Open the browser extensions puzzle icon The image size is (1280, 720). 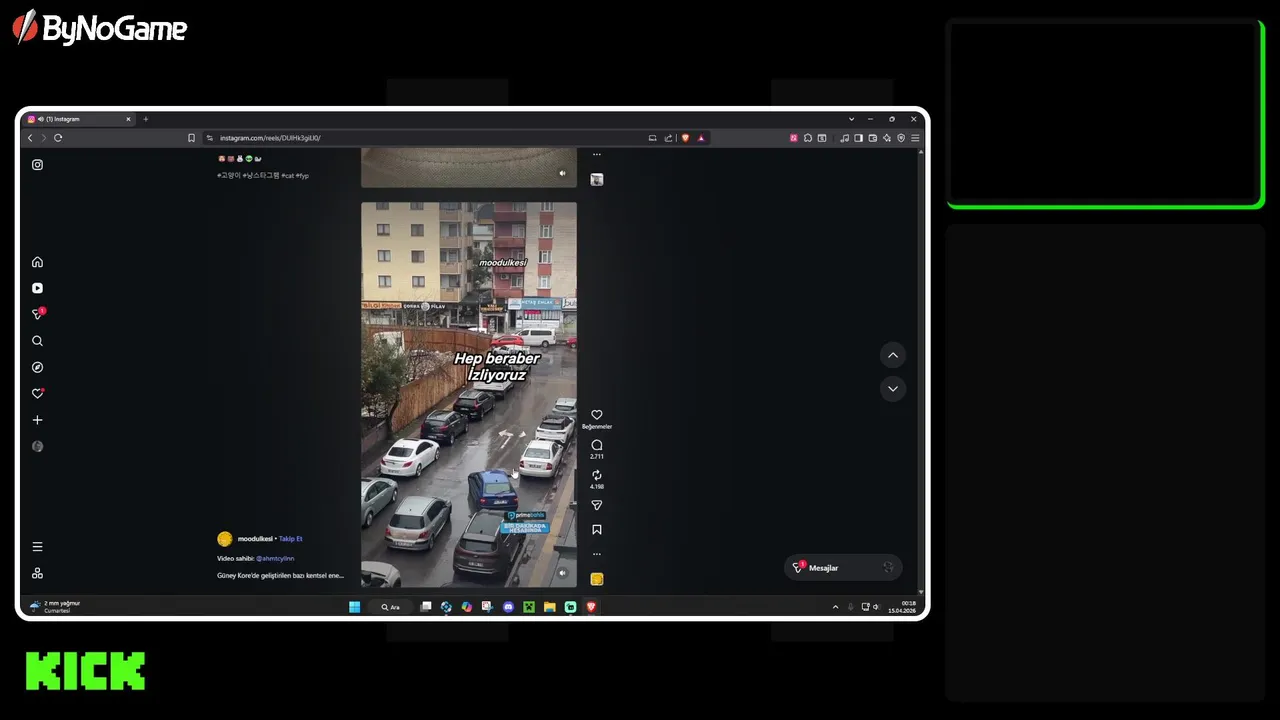pyautogui.click(x=807, y=138)
